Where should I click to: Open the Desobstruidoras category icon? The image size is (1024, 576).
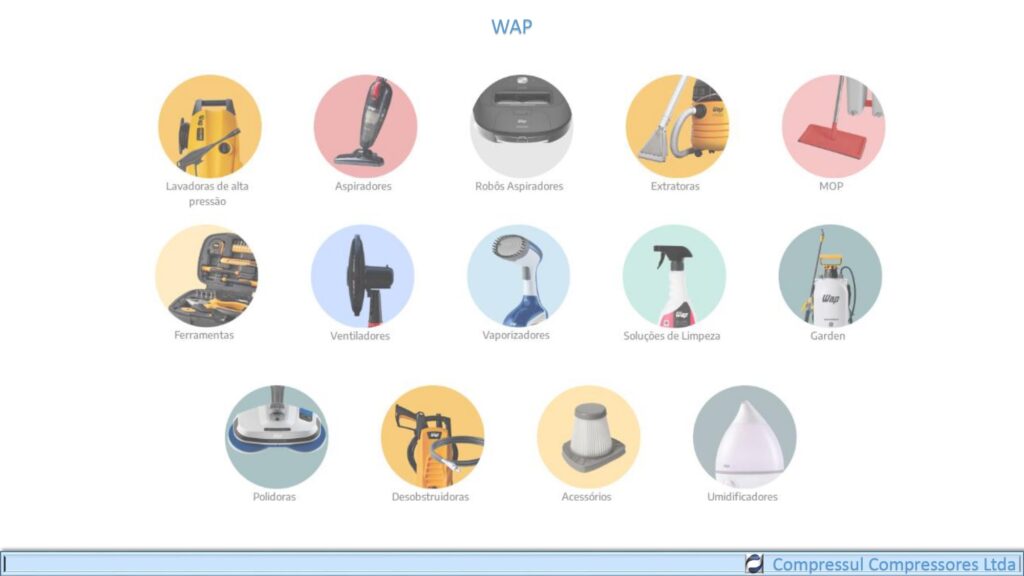[x=432, y=437]
